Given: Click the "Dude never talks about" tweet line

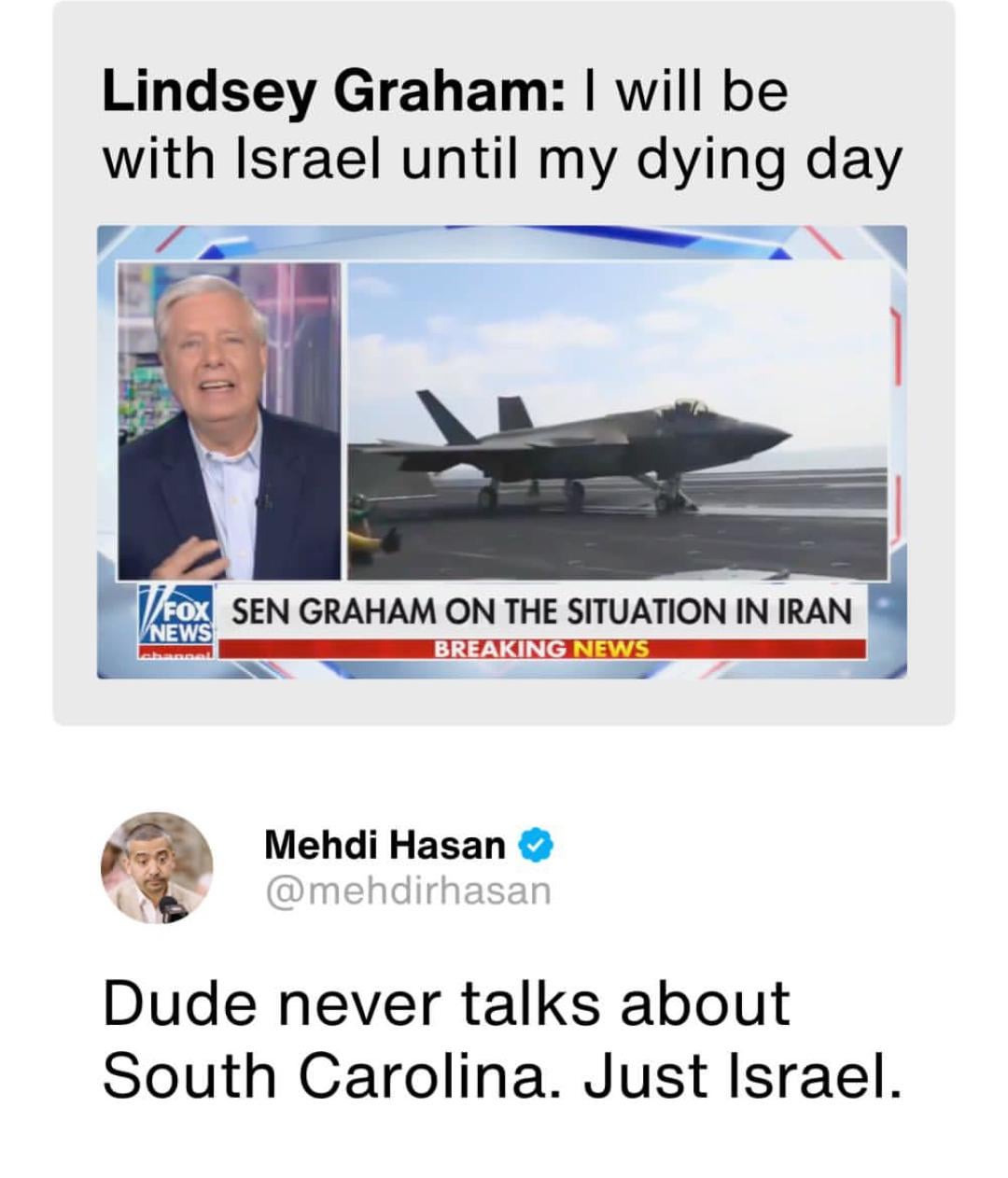Looking at the screenshot, I should tap(446, 1003).
